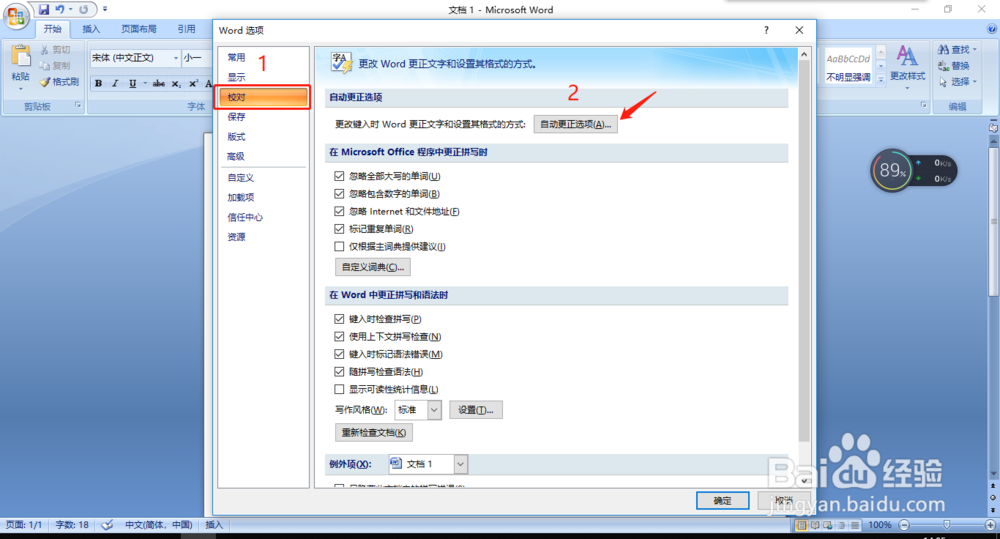Toggle 标记重复单词 checkbox
1000x539 pixels.
[x=339, y=229]
